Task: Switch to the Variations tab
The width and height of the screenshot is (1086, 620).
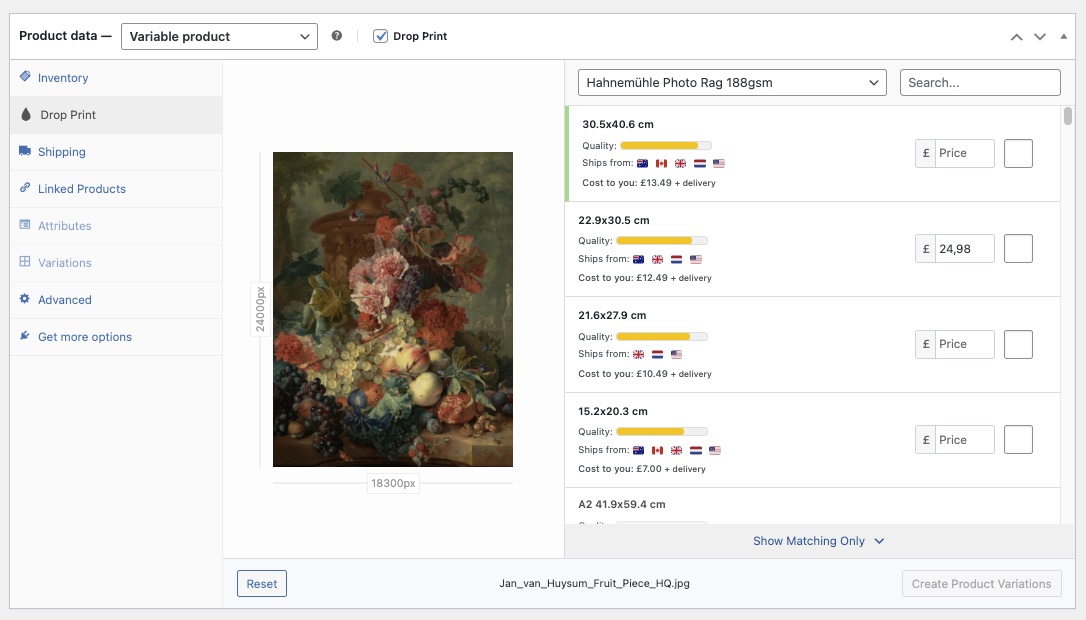Action: (116, 263)
